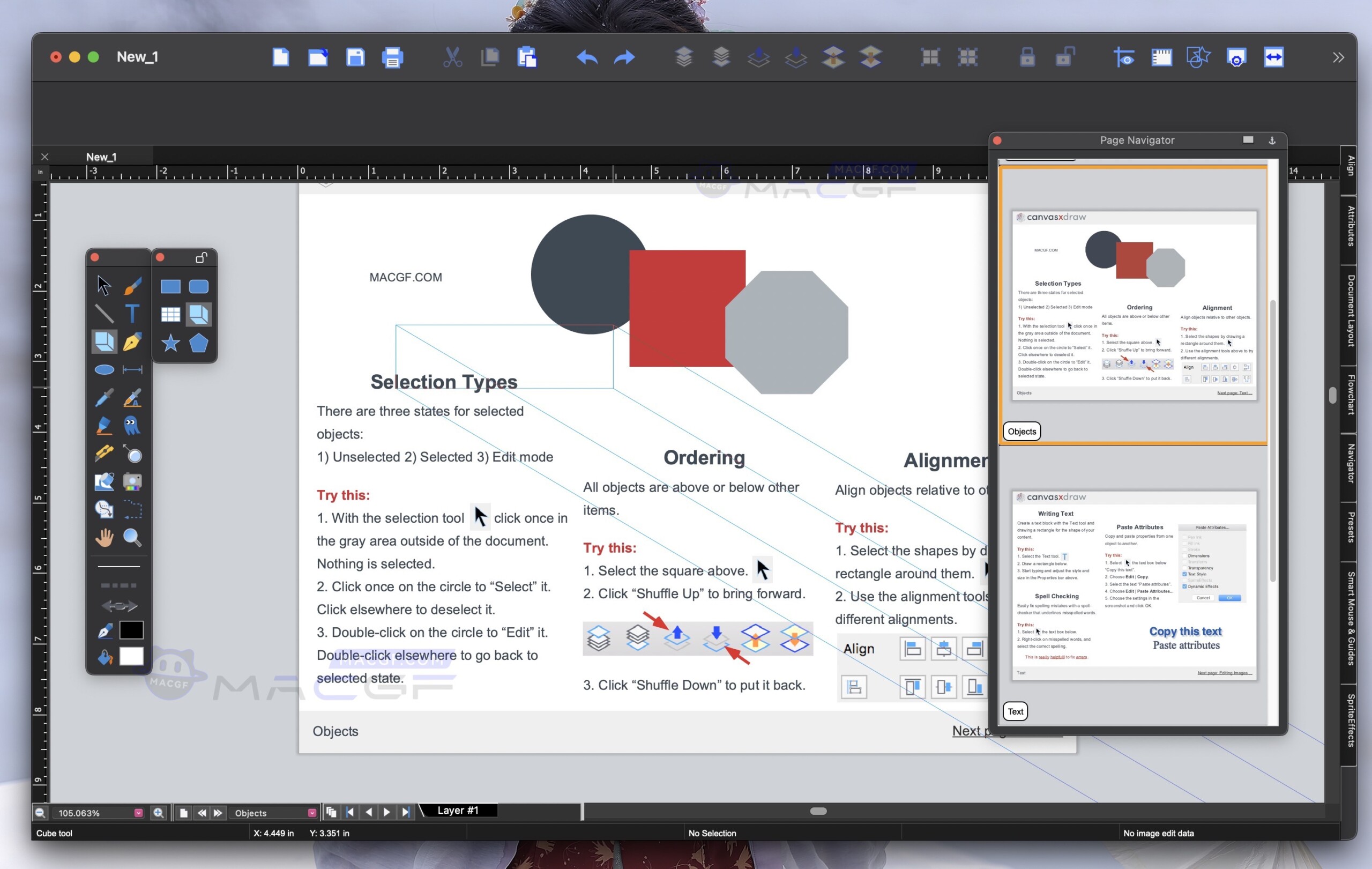Select the Pen tool
The width and height of the screenshot is (1372, 869).
(x=133, y=342)
